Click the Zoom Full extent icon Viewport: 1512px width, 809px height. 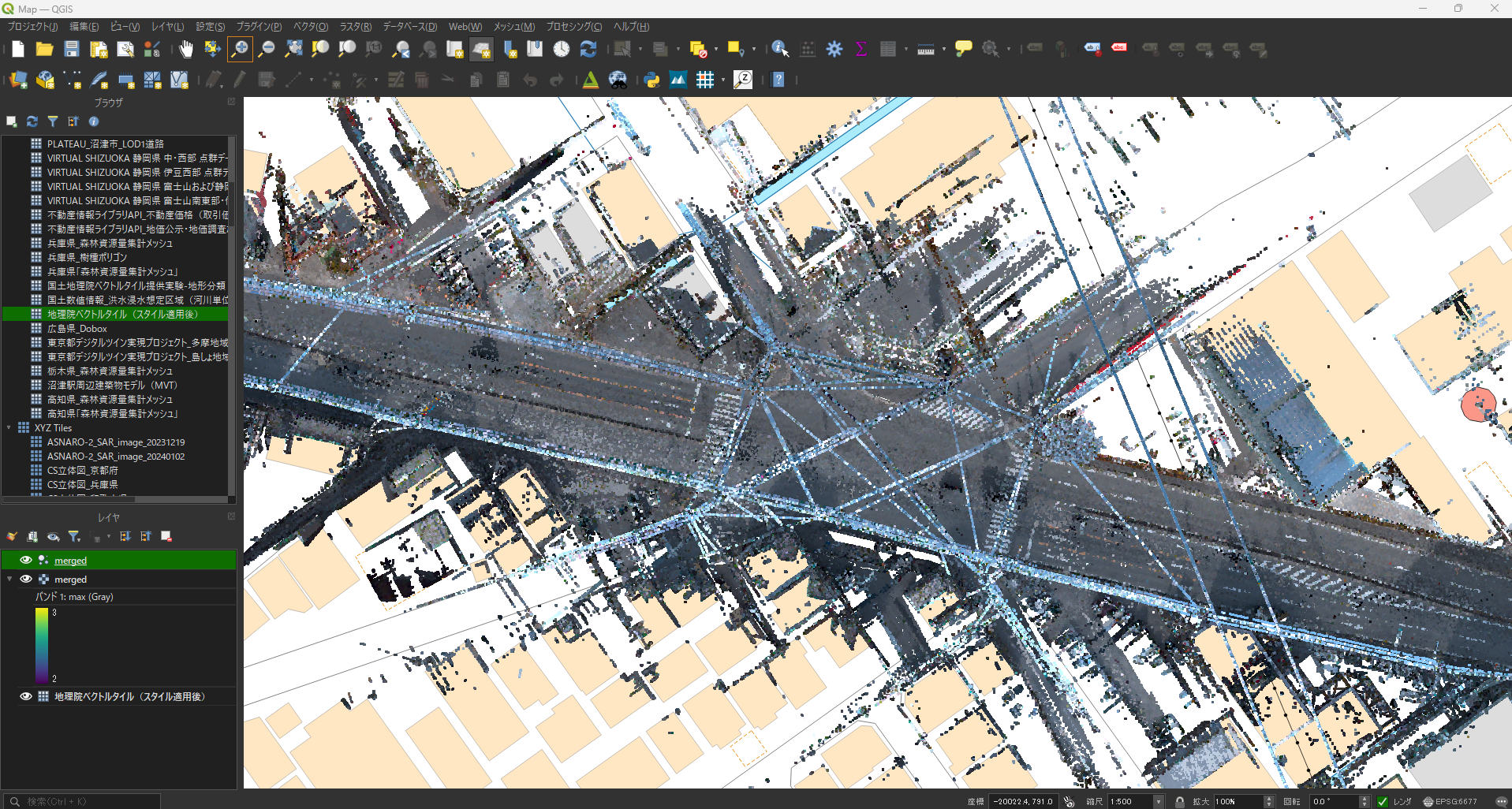[x=293, y=49]
